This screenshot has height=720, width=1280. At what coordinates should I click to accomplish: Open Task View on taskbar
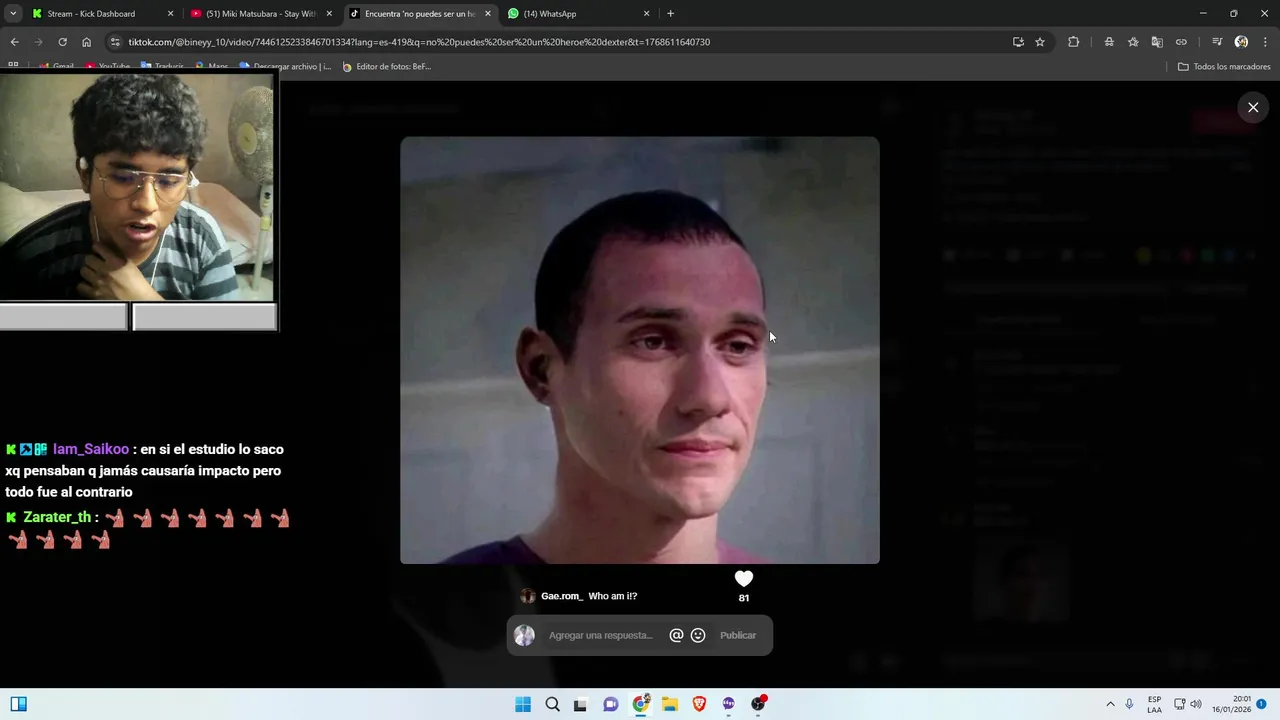tap(580, 704)
